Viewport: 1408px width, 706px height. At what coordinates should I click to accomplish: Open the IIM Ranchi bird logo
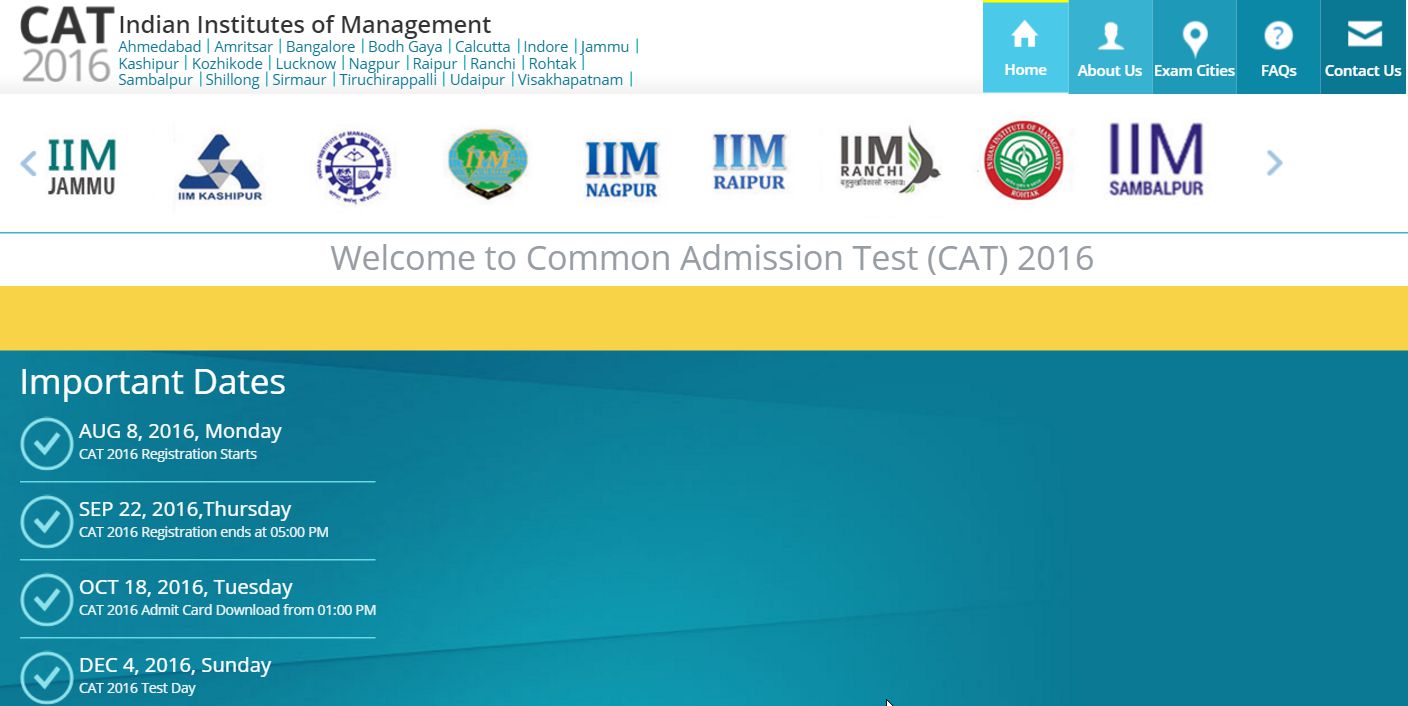pos(888,160)
